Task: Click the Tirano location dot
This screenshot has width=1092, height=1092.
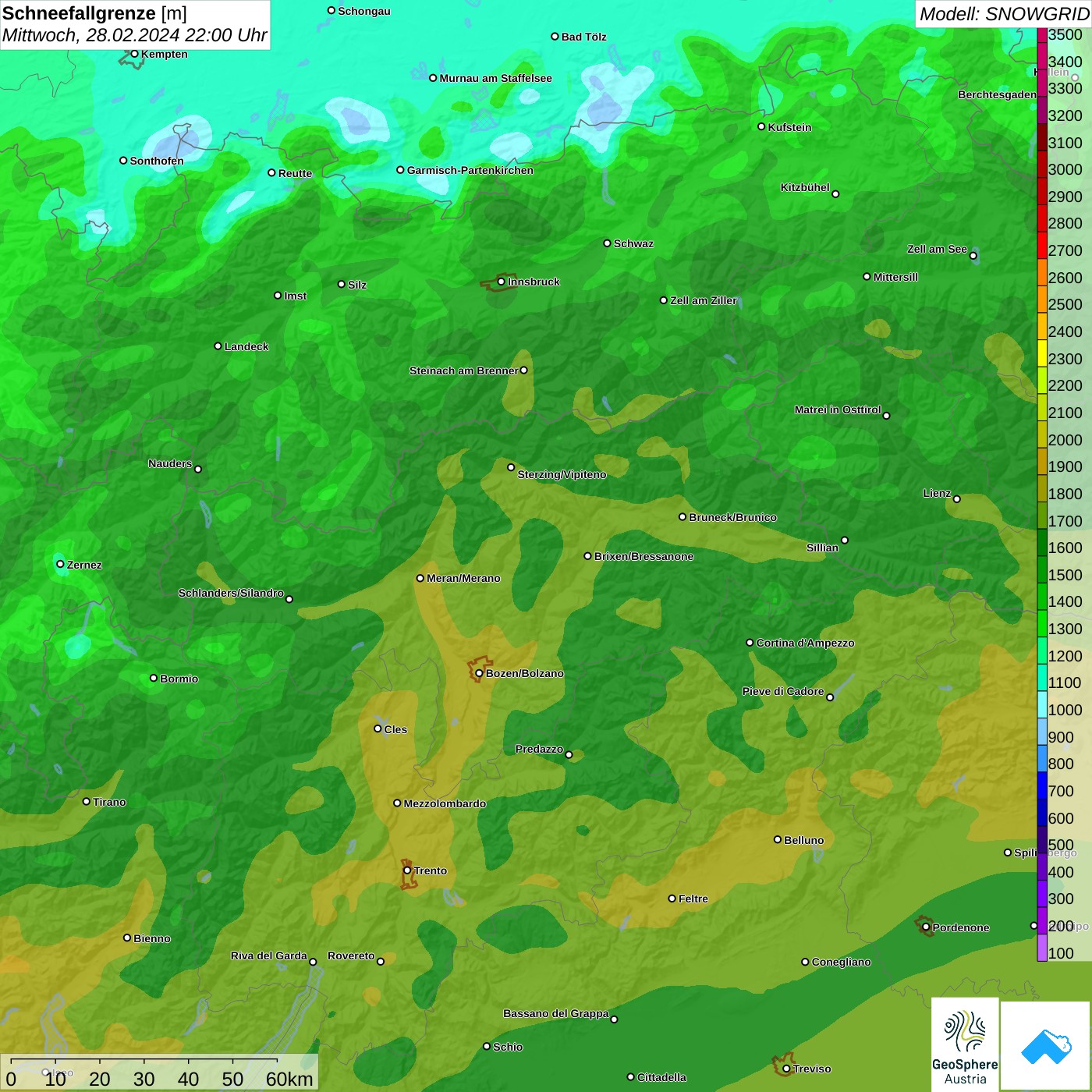Action: pyautogui.click(x=87, y=801)
